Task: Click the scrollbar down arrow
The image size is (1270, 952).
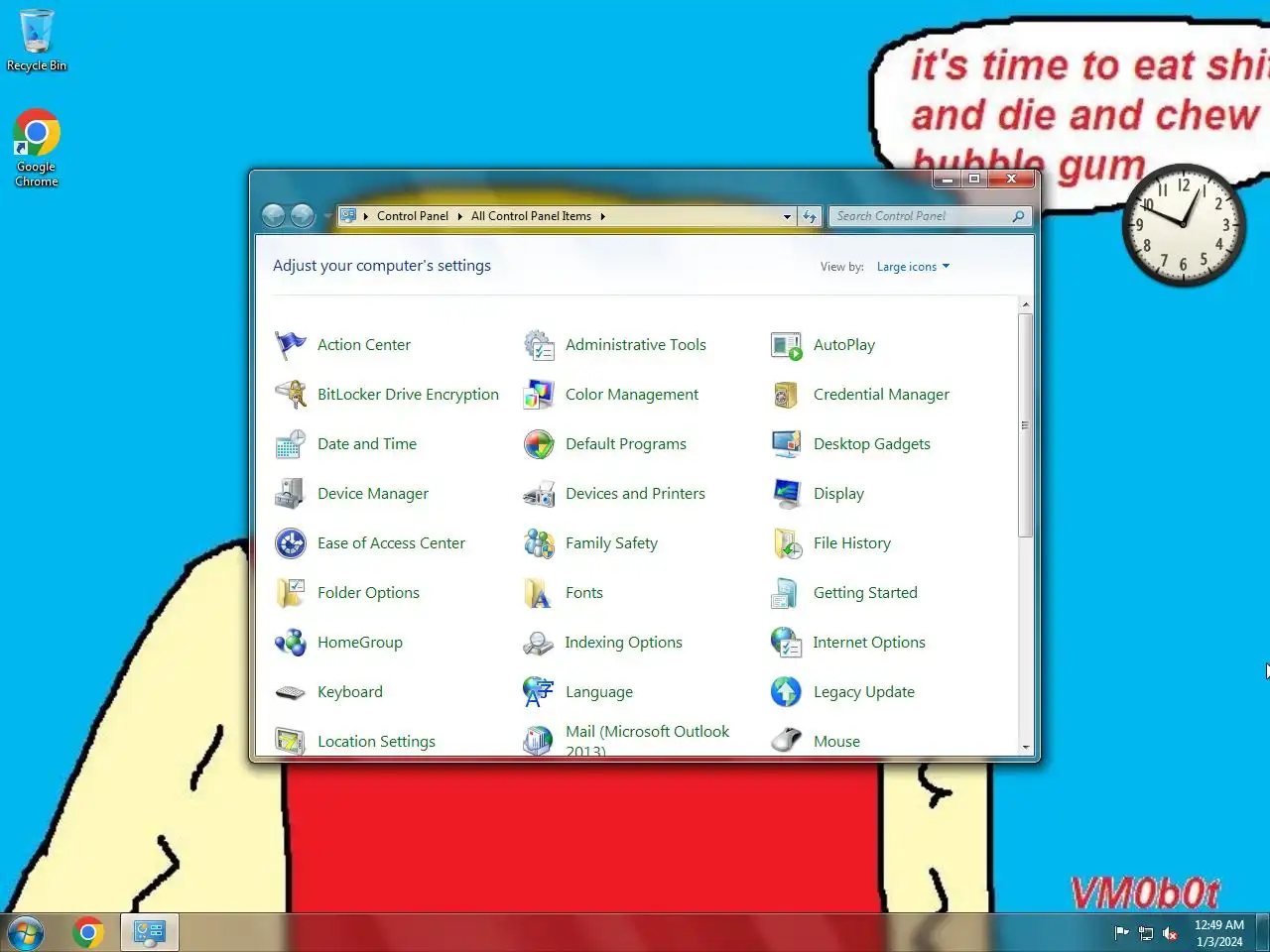Action: (1026, 748)
